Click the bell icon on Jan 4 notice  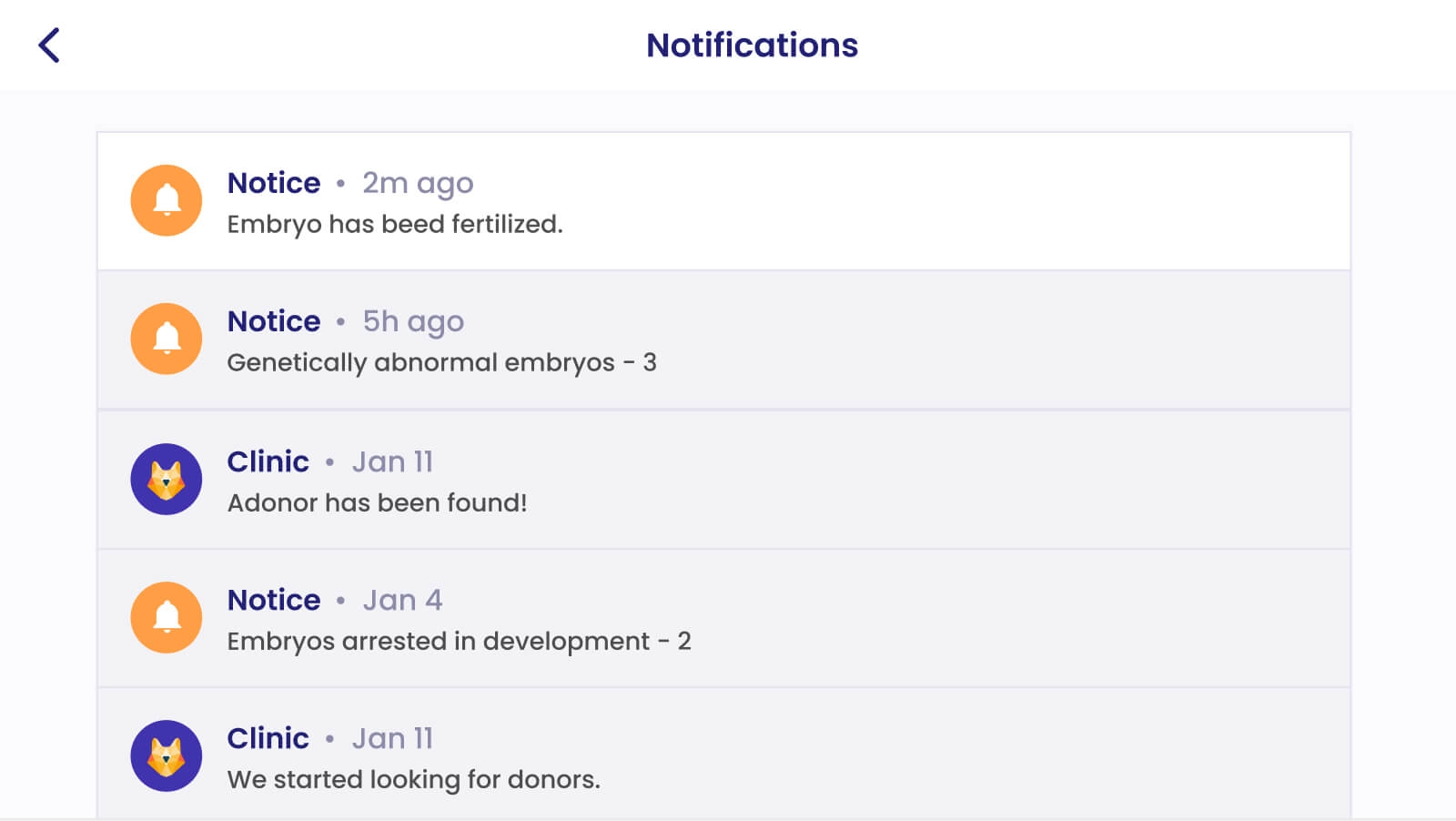(167, 617)
